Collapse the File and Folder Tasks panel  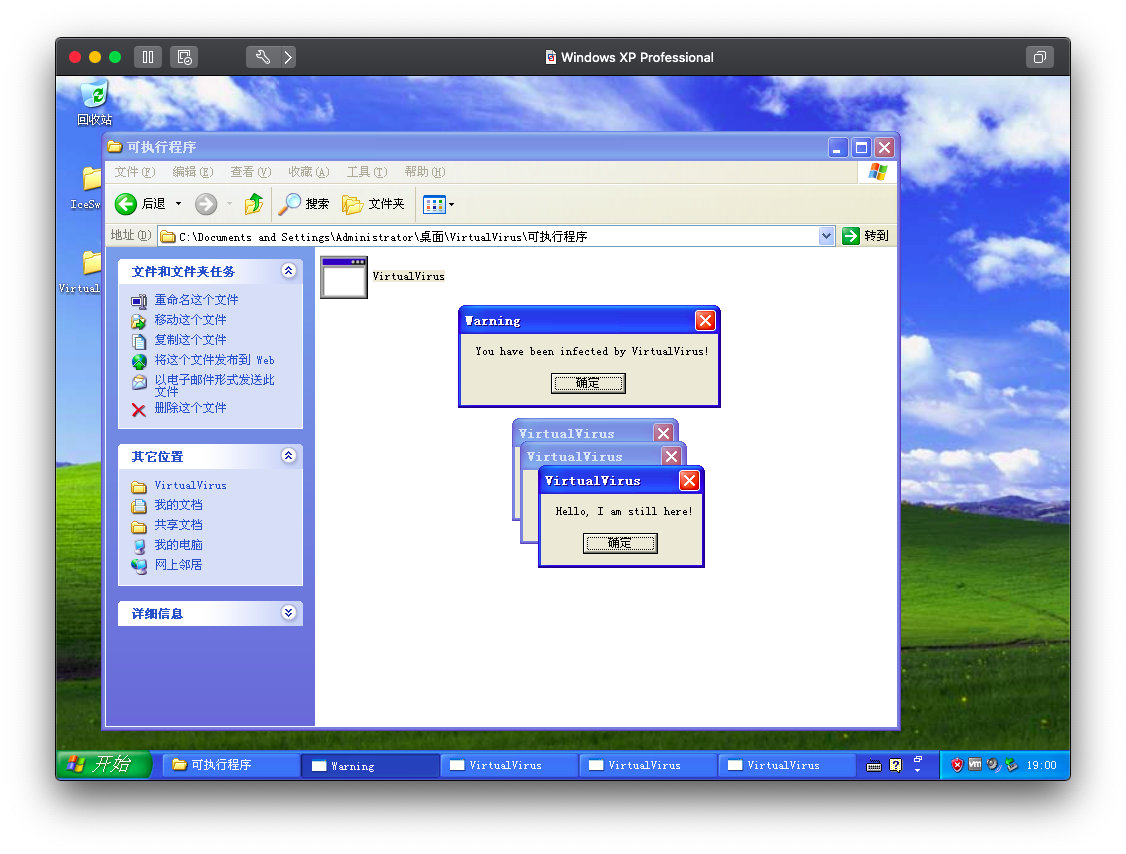289,271
